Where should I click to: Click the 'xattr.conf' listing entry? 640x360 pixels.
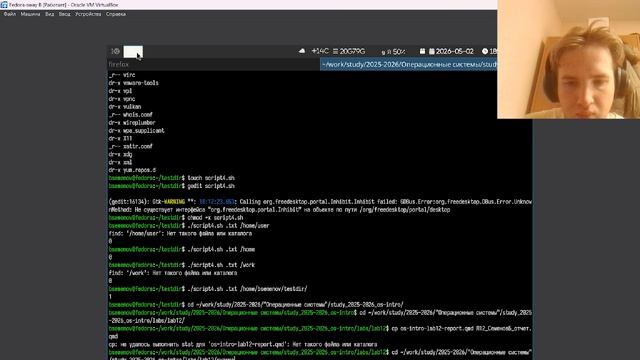tap(138, 147)
